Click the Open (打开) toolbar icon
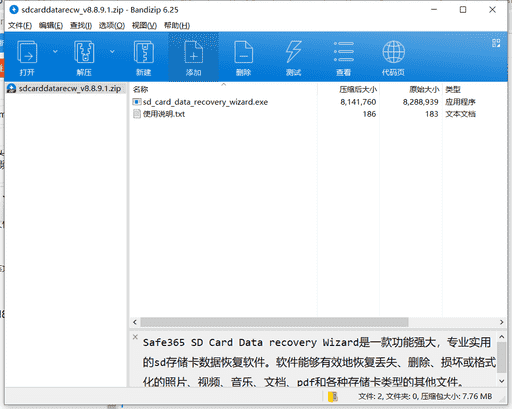This screenshot has width=512, height=409. point(27,52)
